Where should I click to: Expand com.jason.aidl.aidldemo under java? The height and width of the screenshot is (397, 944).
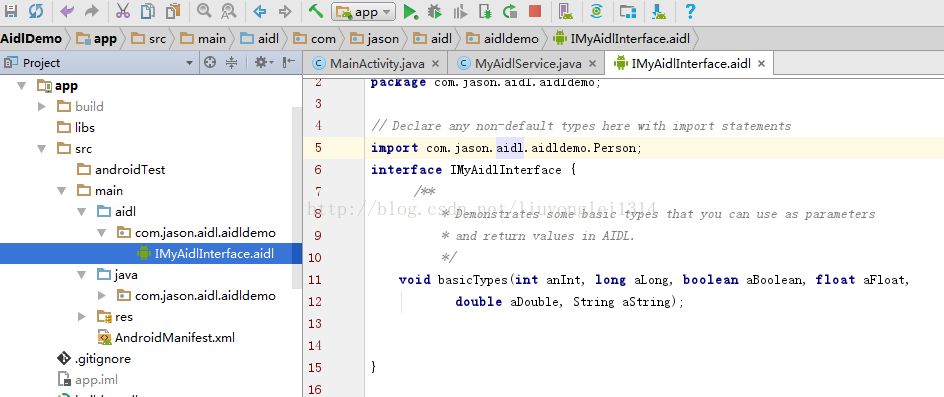coord(102,296)
